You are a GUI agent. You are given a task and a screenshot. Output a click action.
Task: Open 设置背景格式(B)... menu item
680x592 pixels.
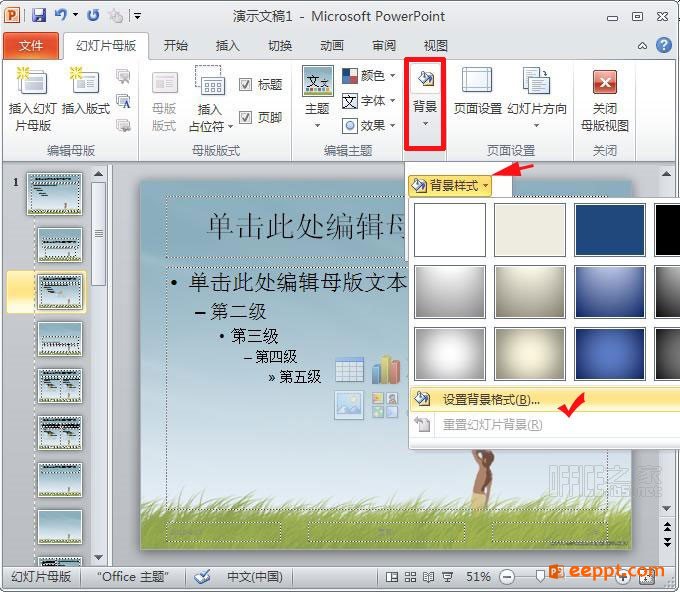click(x=545, y=399)
